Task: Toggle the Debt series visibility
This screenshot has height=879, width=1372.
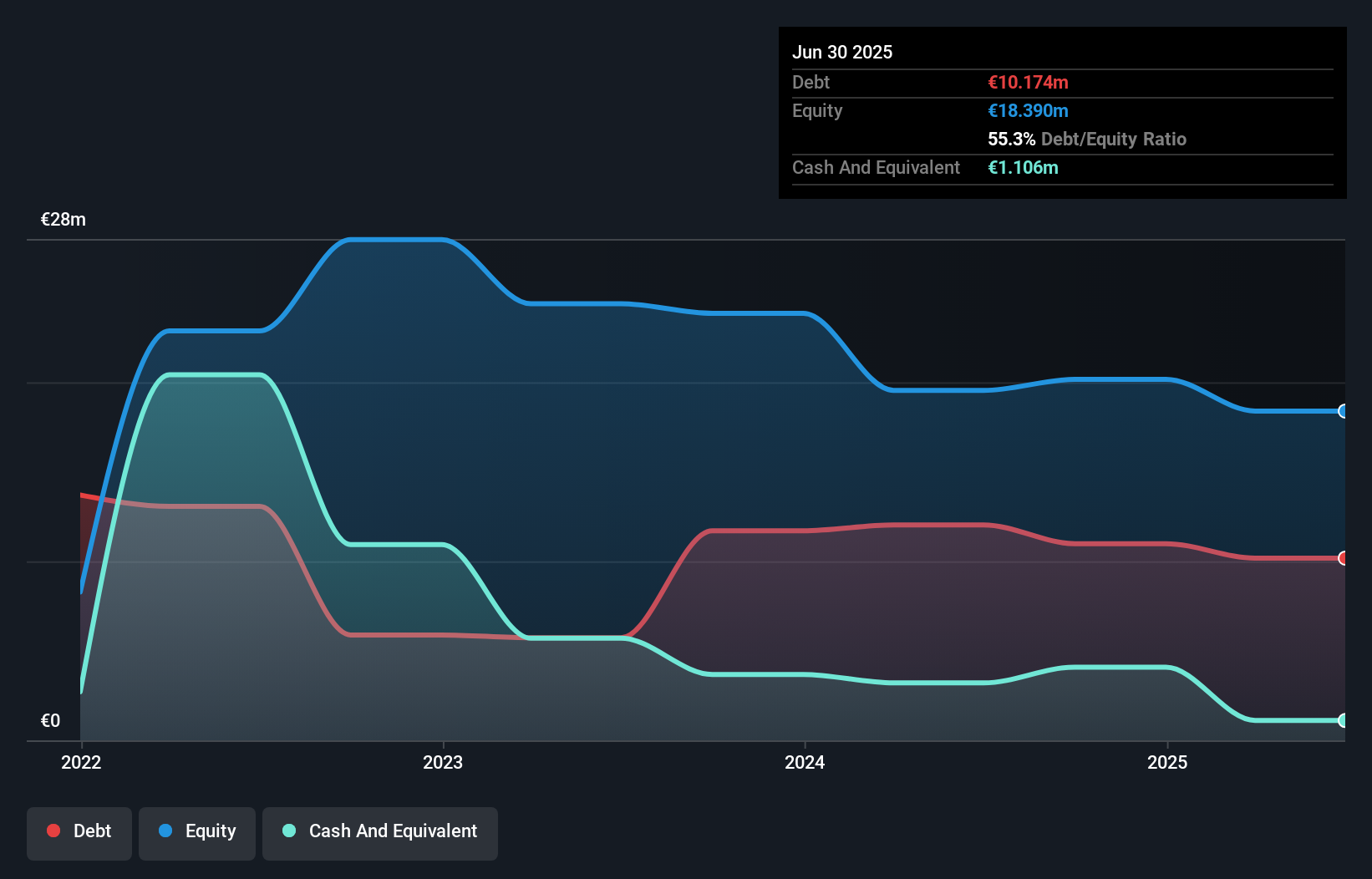Action: [79, 831]
